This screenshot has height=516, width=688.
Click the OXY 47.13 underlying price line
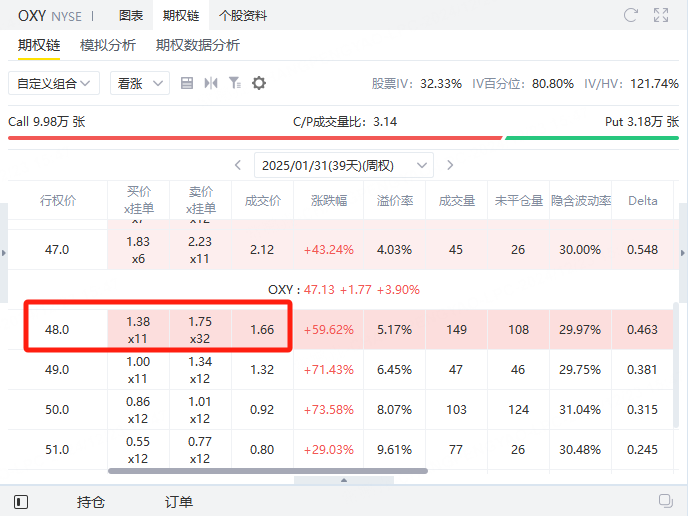pos(344,290)
